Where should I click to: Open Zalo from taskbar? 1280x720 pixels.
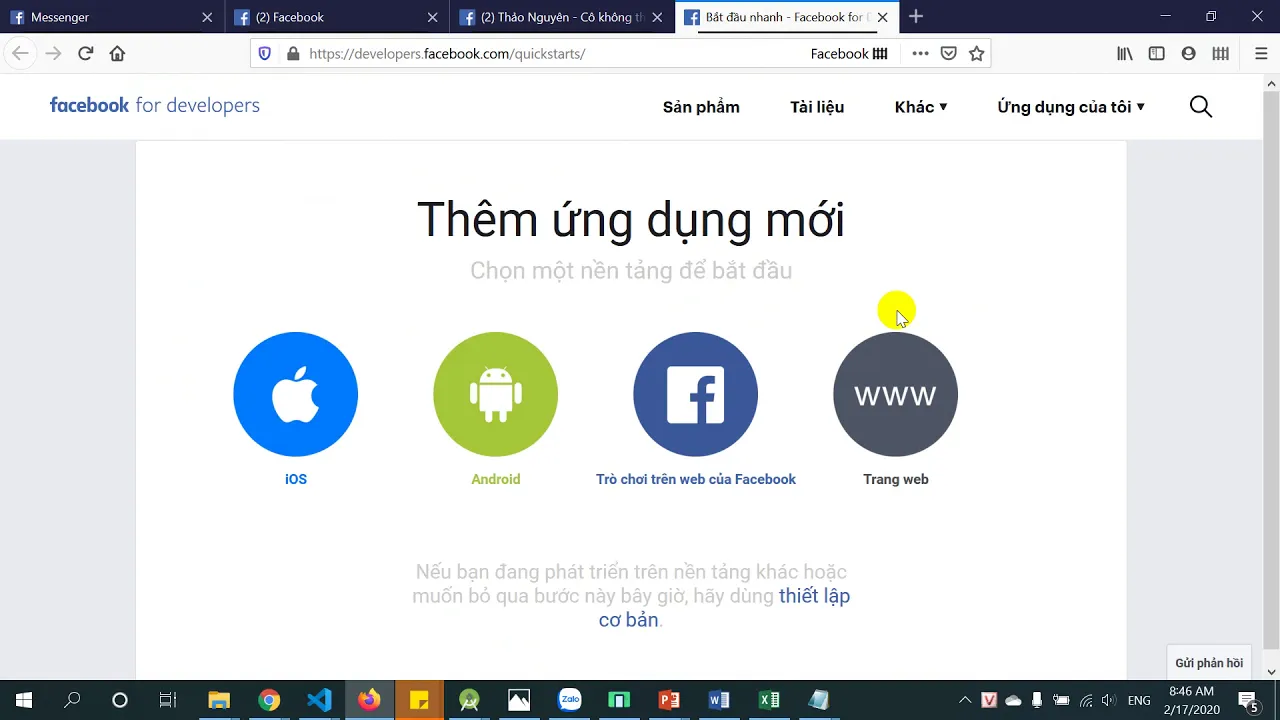click(x=570, y=700)
